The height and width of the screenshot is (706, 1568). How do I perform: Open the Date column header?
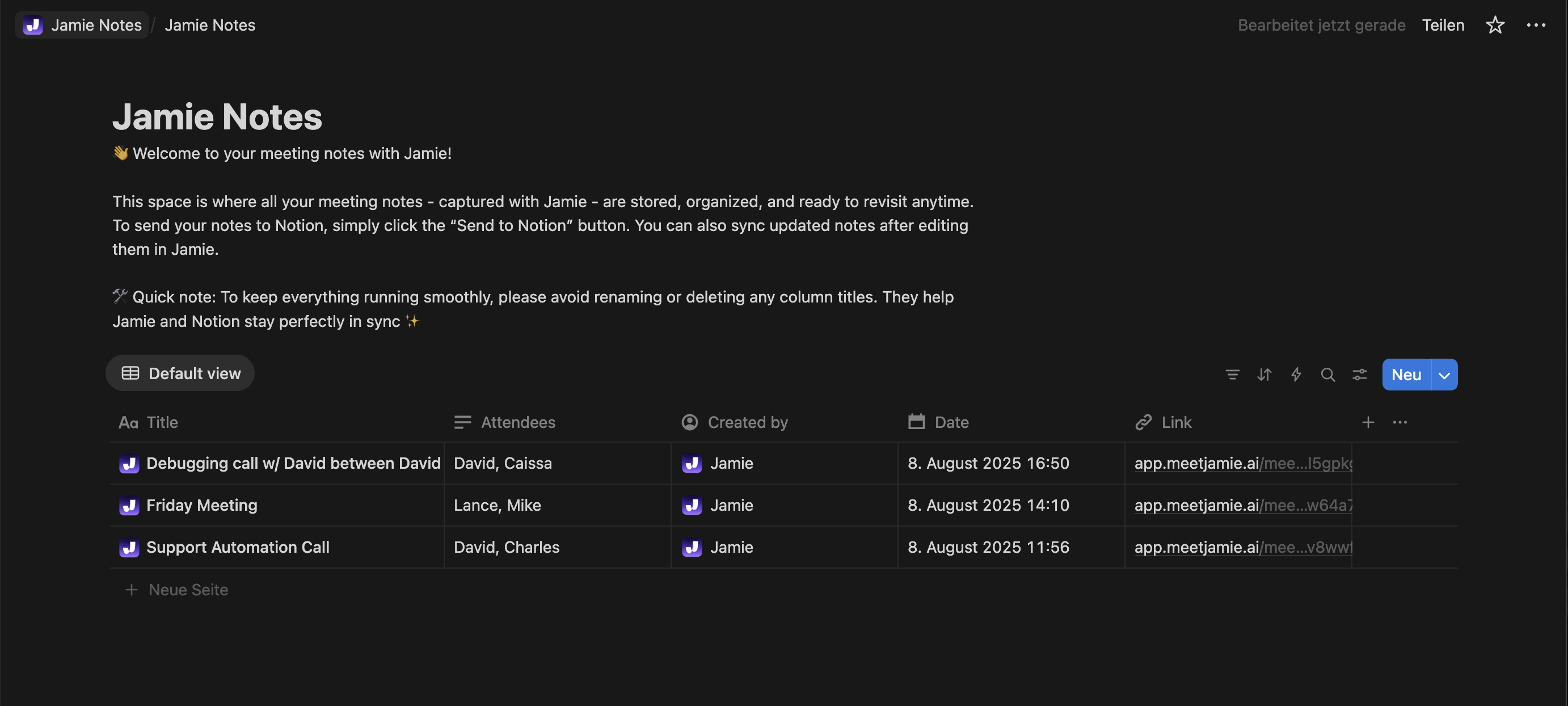pos(1011,422)
